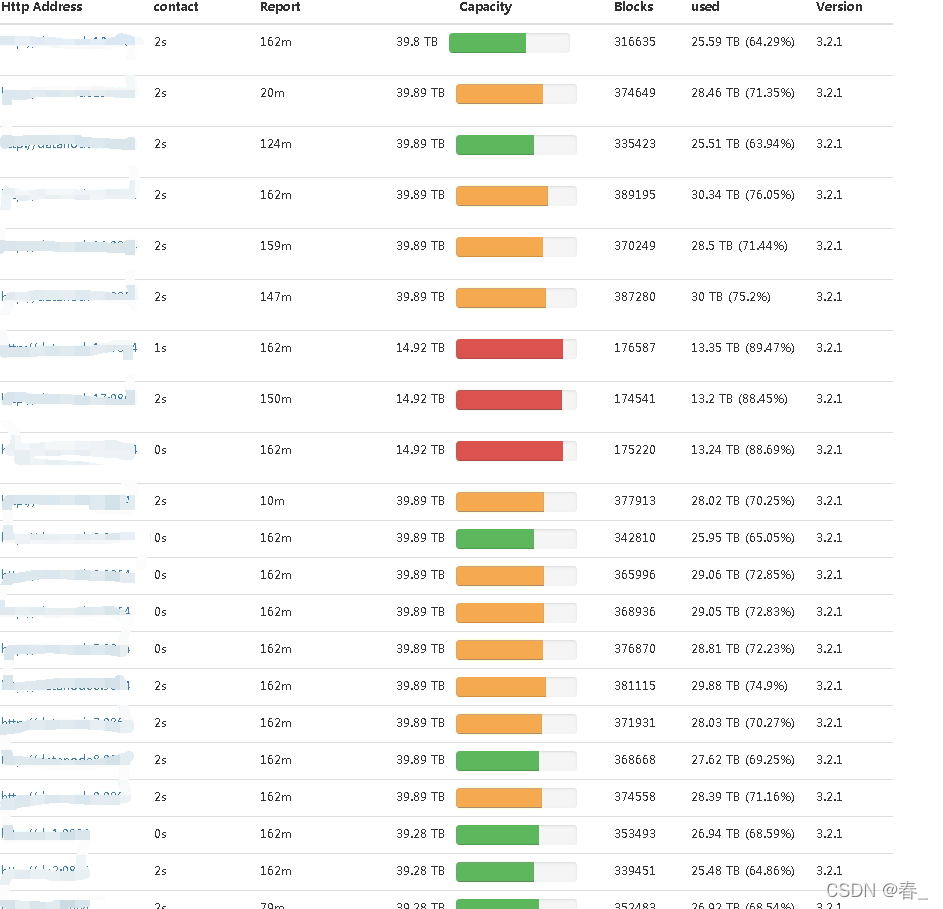Select used value 27.62 TB (69.25%)

click(743, 761)
